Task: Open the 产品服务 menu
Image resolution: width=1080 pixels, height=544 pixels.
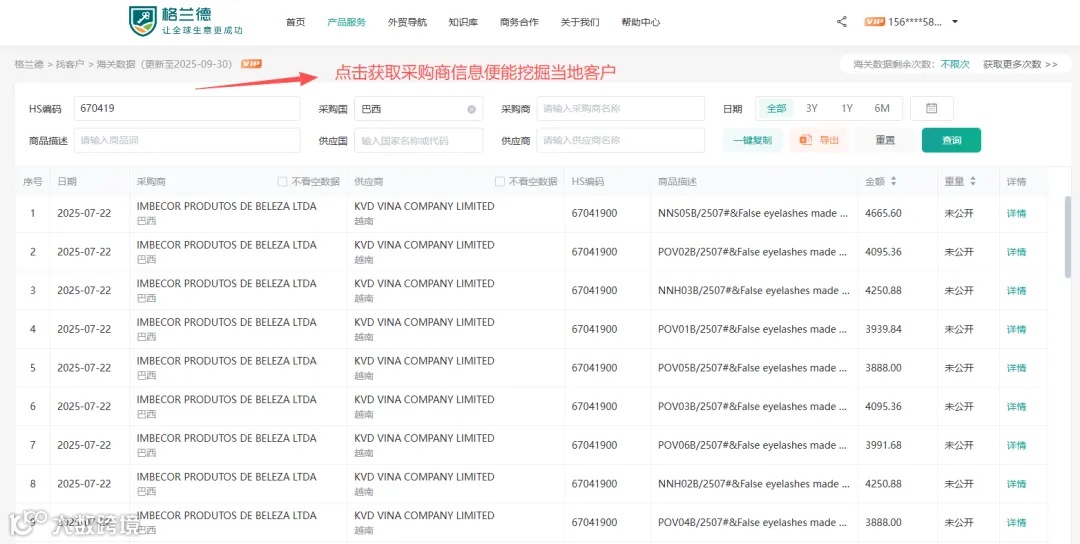Action: click(x=346, y=22)
